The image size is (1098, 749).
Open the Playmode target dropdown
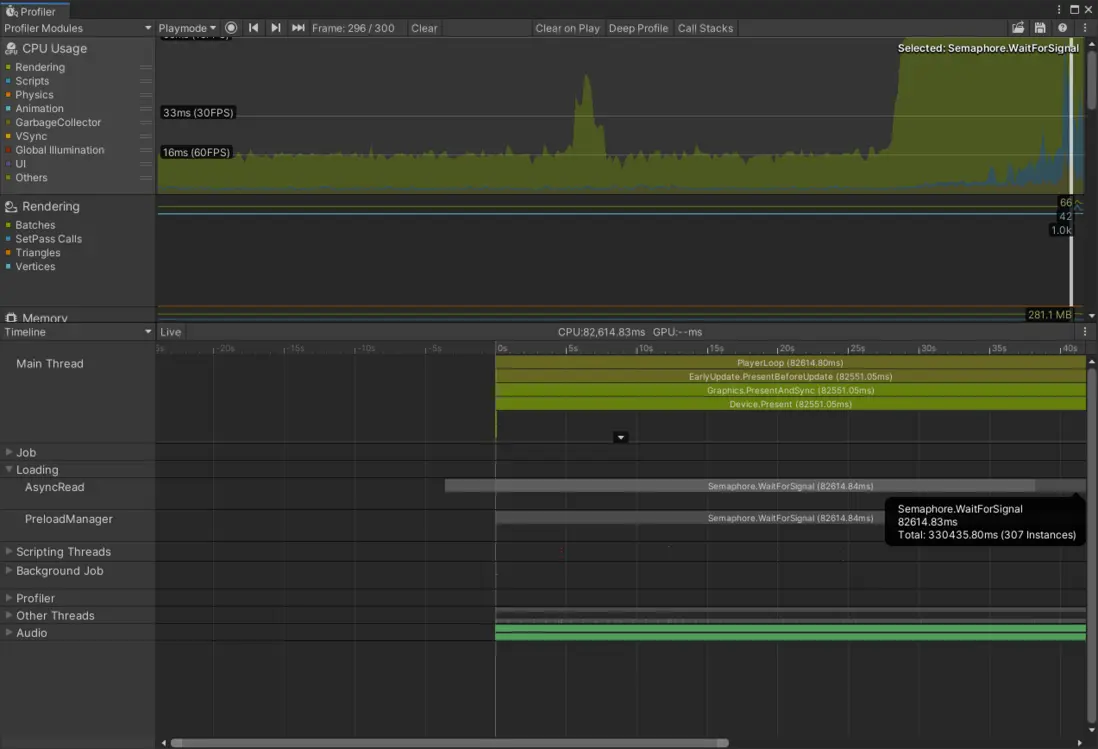[187, 28]
